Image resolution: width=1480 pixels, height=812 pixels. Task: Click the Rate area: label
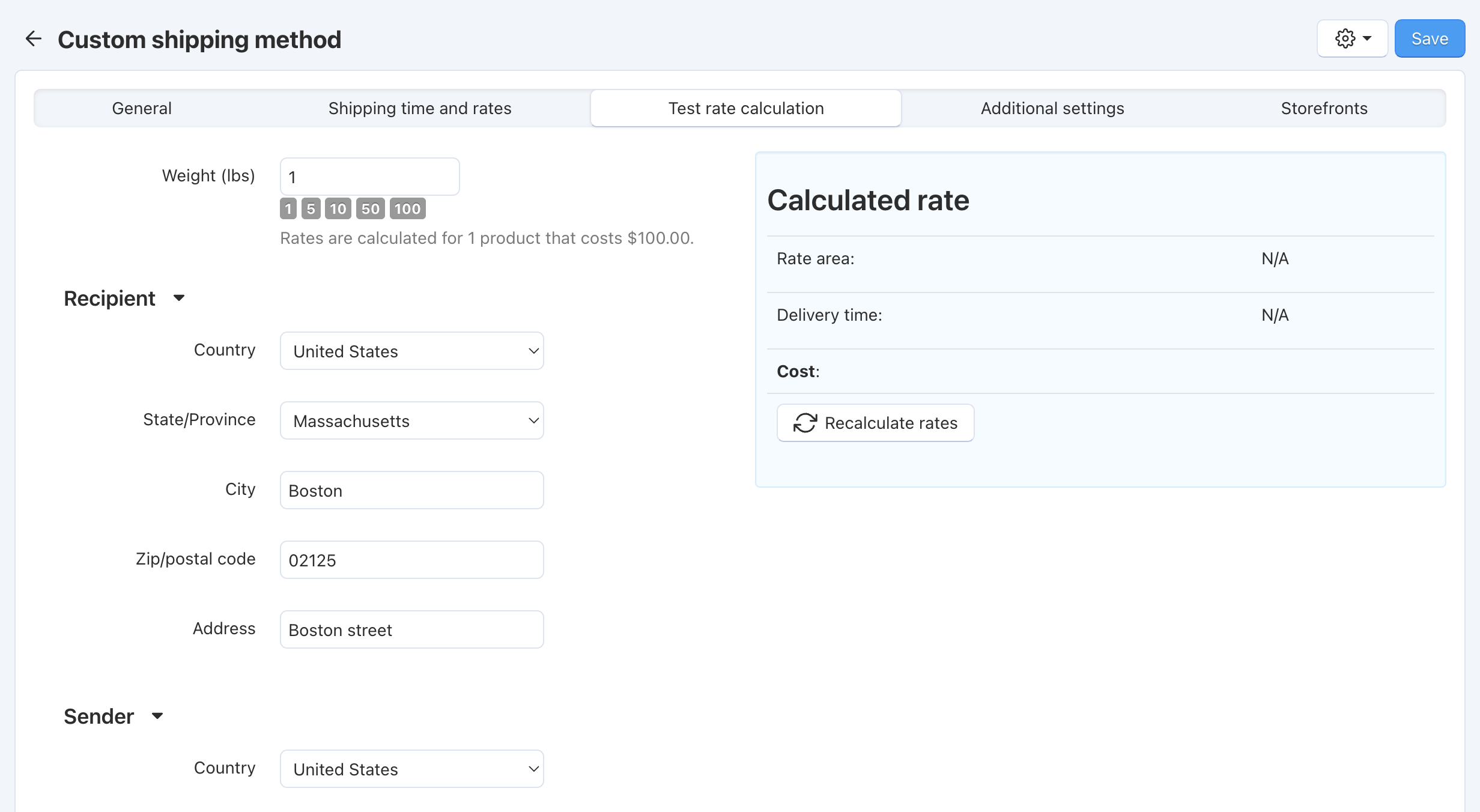(815, 259)
